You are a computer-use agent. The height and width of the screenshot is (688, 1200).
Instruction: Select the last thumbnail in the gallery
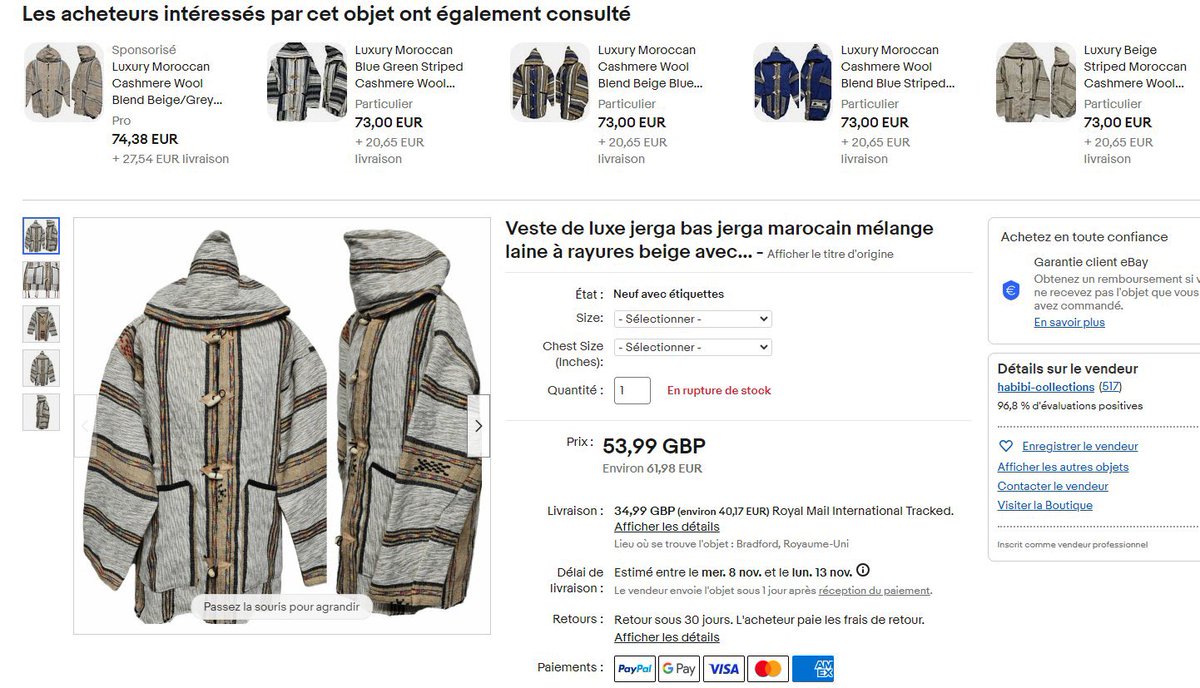pyautogui.click(x=41, y=412)
